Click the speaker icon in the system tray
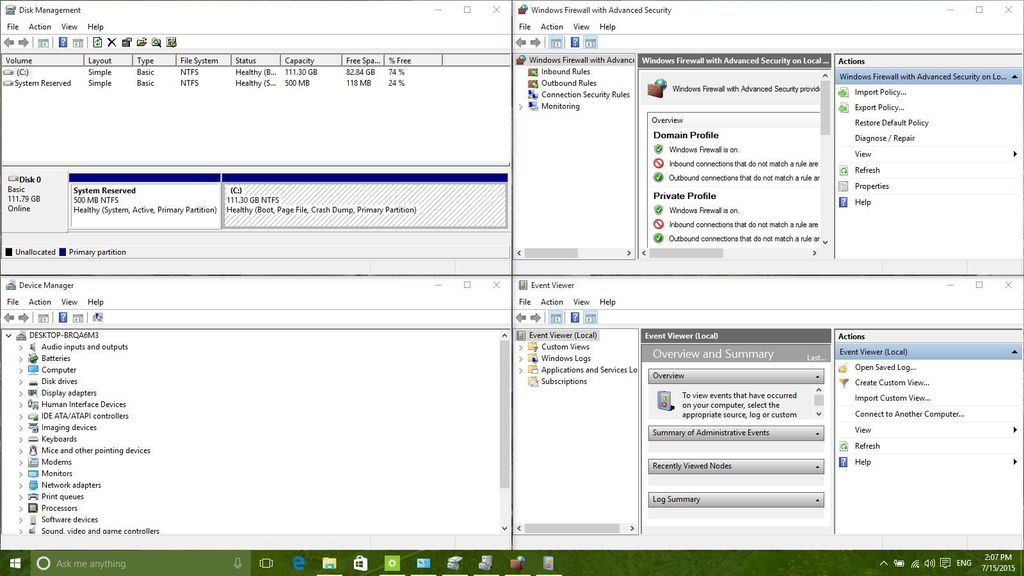Screen dimensions: 1024x576 coord(931,563)
